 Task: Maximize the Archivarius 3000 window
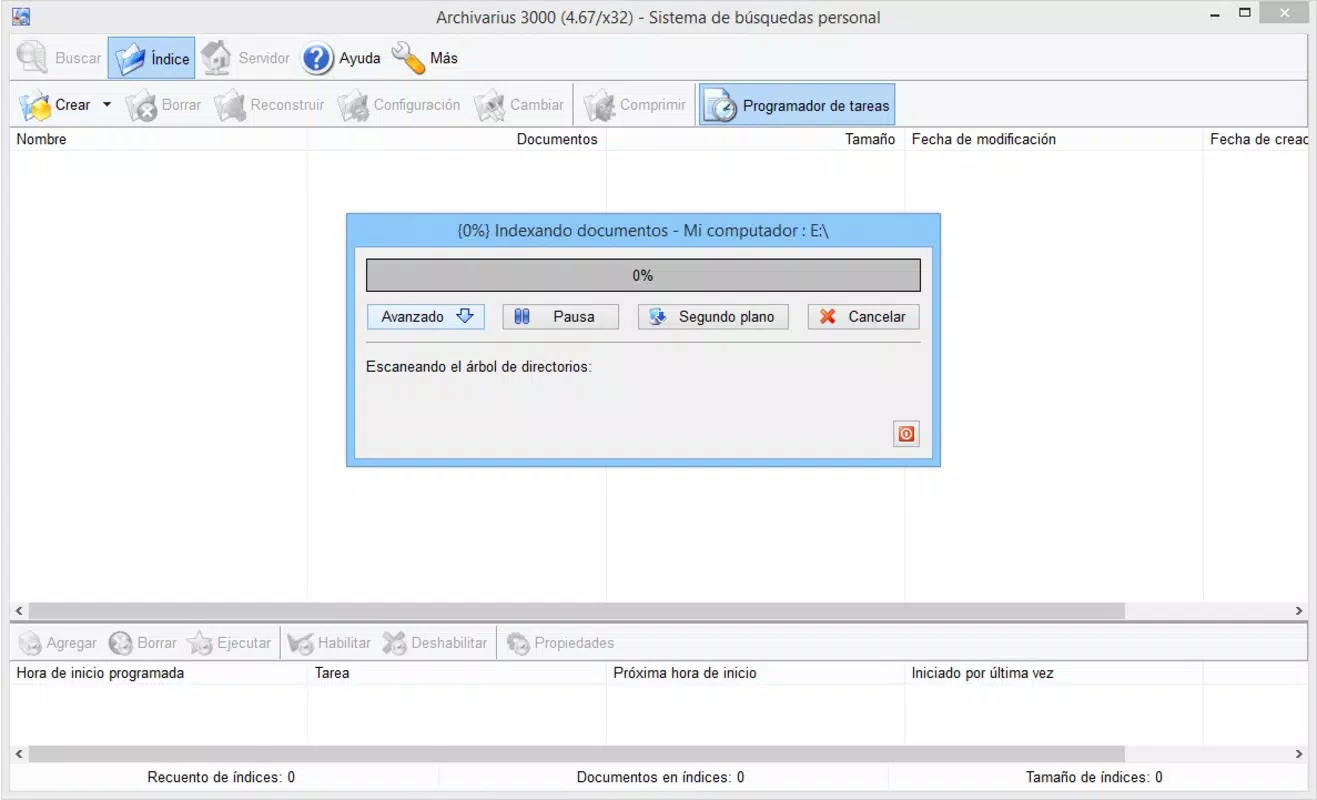(1244, 13)
